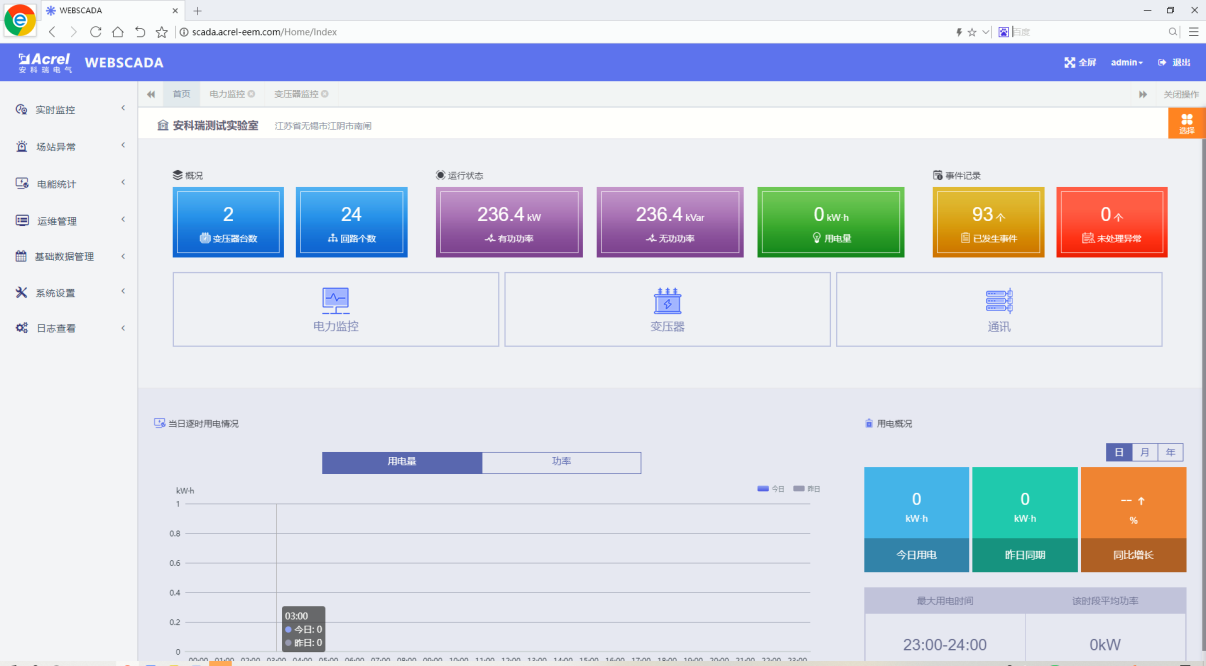Expand the 实时监控 sidebar menu

(68, 110)
